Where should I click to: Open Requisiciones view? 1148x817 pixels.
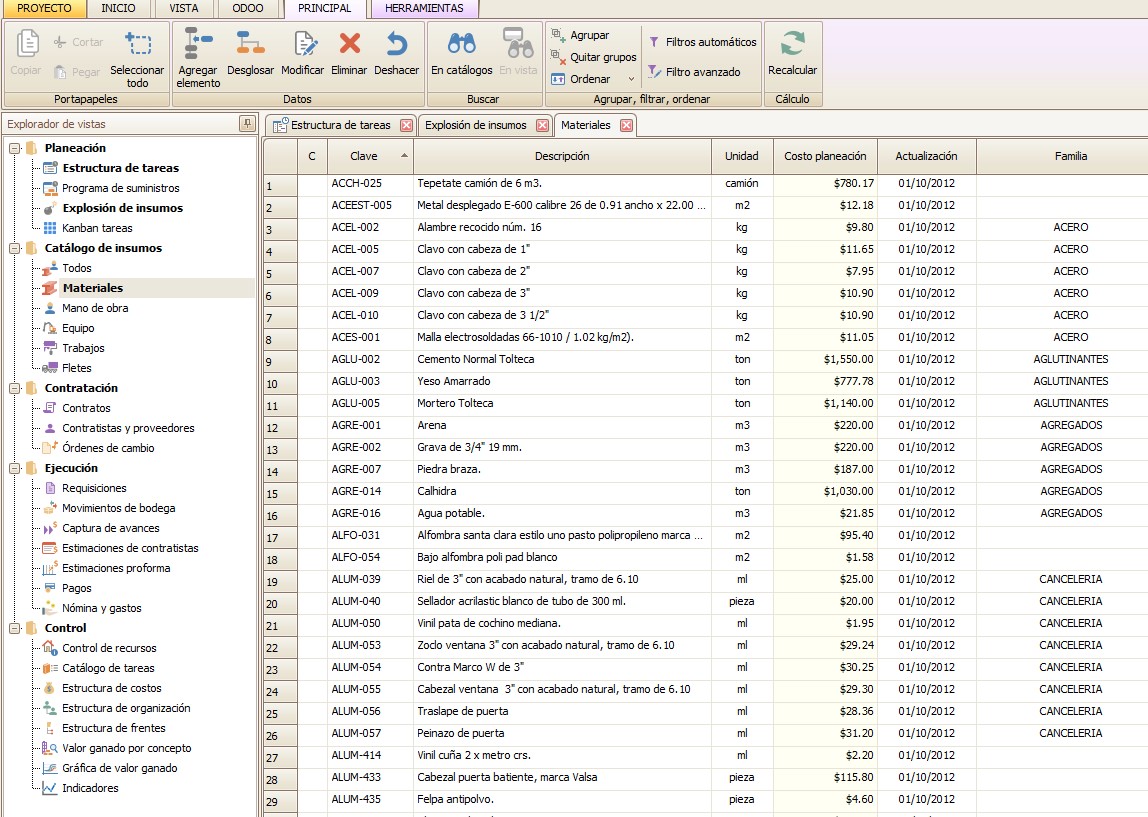click(94, 488)
